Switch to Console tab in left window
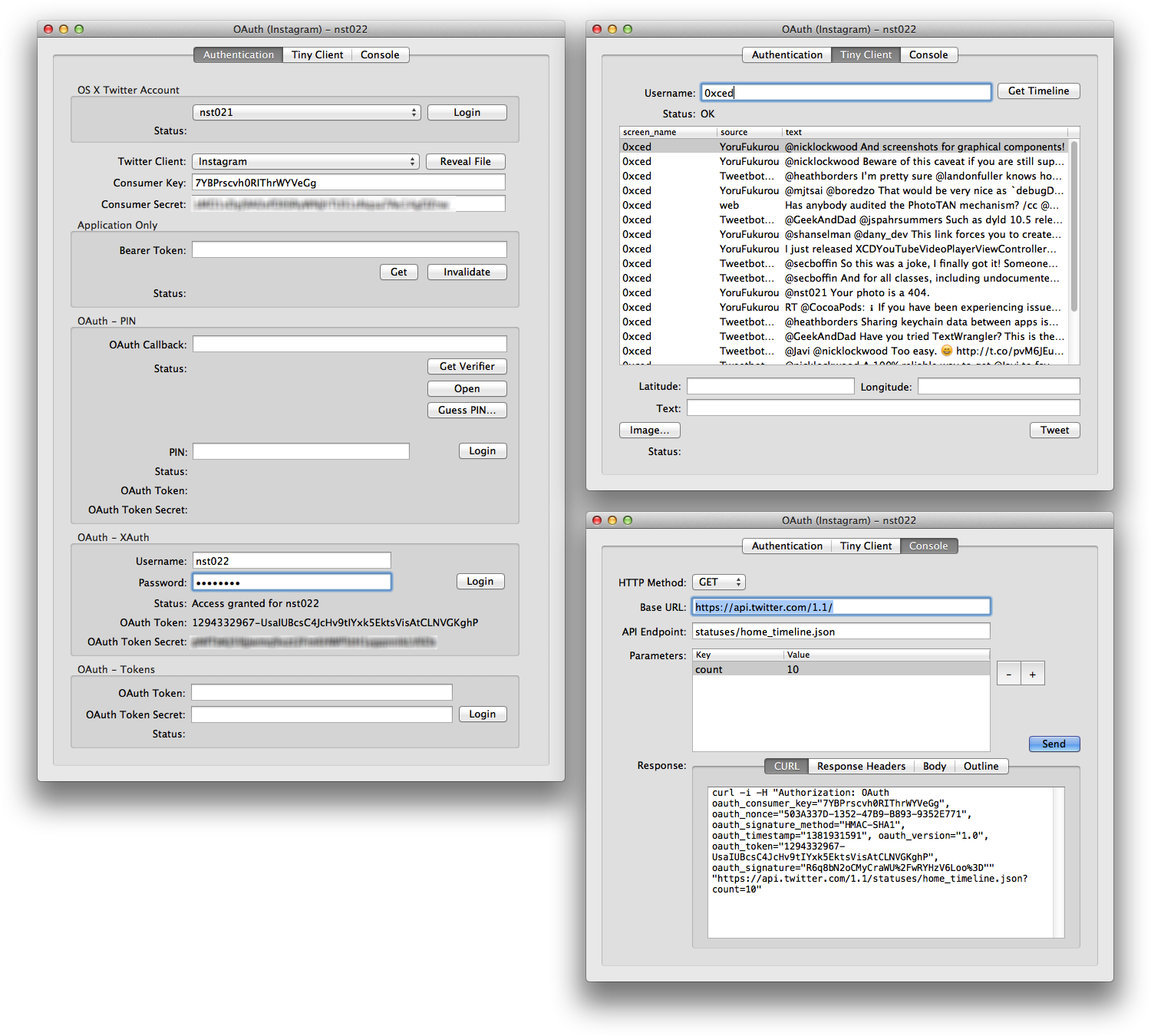 pyautogui.click(x=380, y=54)
